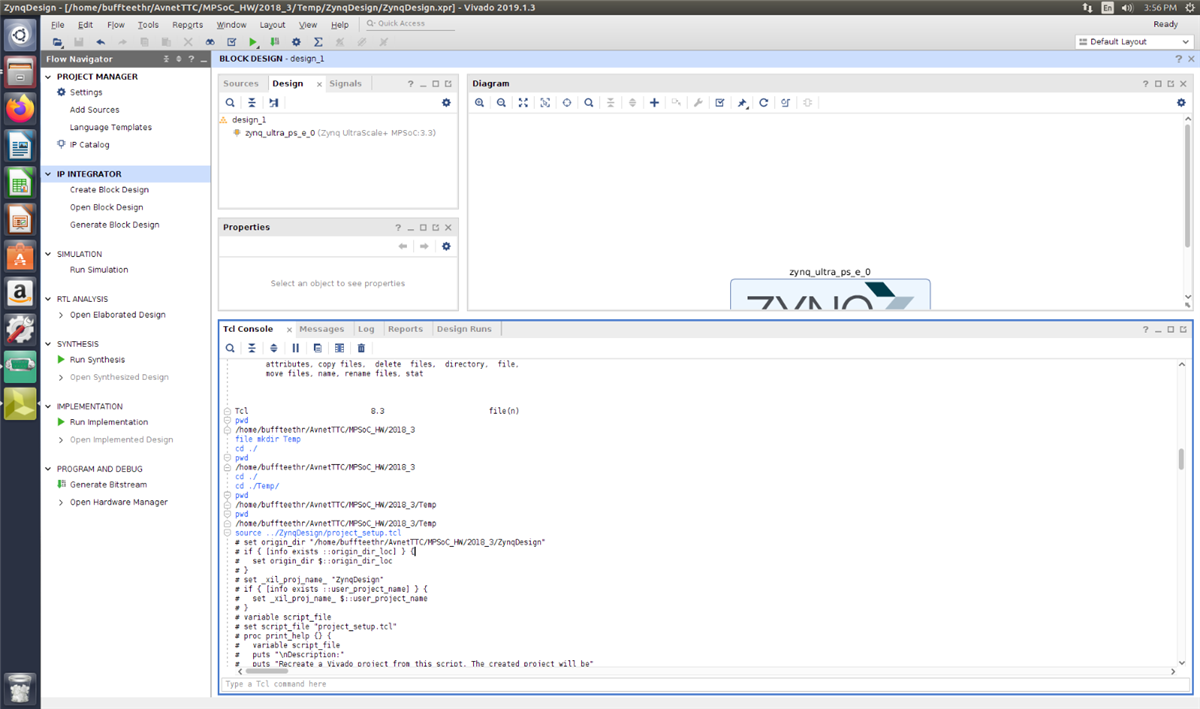The image size is (1200, 709).
Task: Collapse the PROJECT MANAGER section
Action: (49, 77)
